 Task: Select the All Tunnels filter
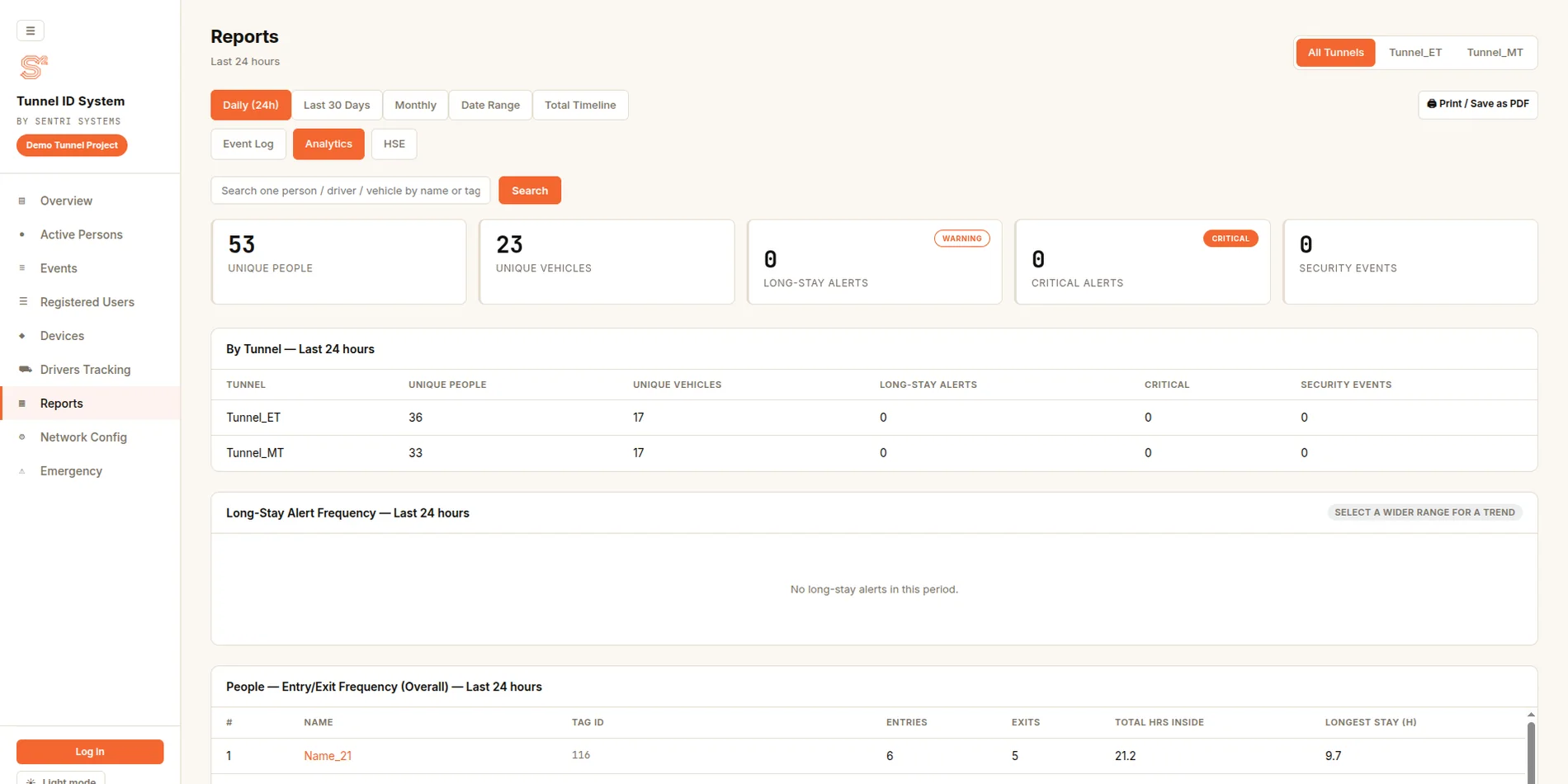point(1335,53)
